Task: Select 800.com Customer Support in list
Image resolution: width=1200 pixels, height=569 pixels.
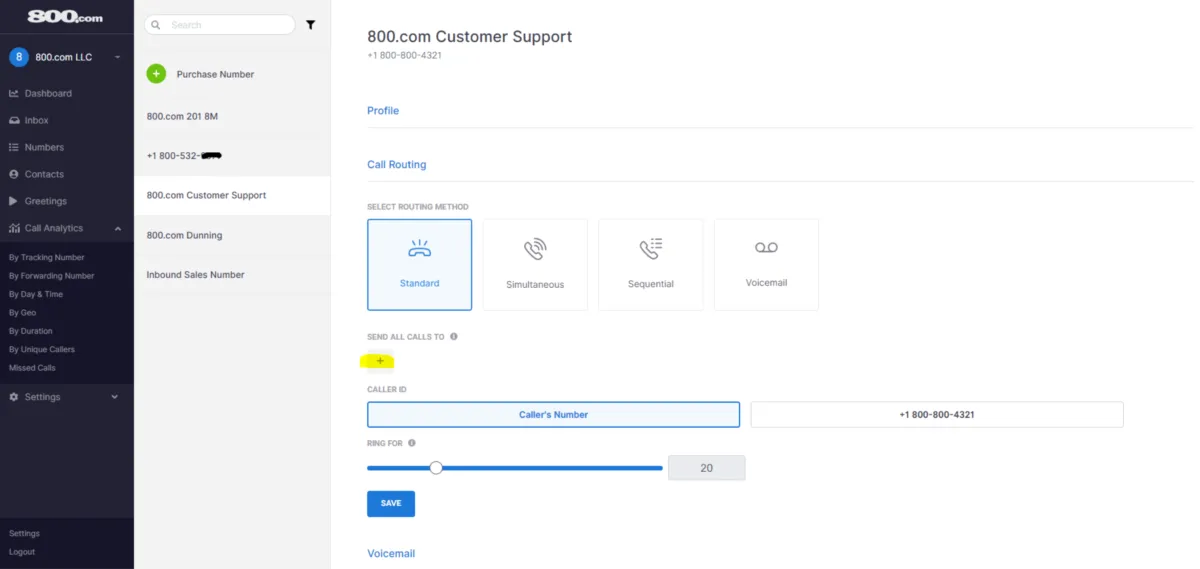Action: click(x=232, y=195)
